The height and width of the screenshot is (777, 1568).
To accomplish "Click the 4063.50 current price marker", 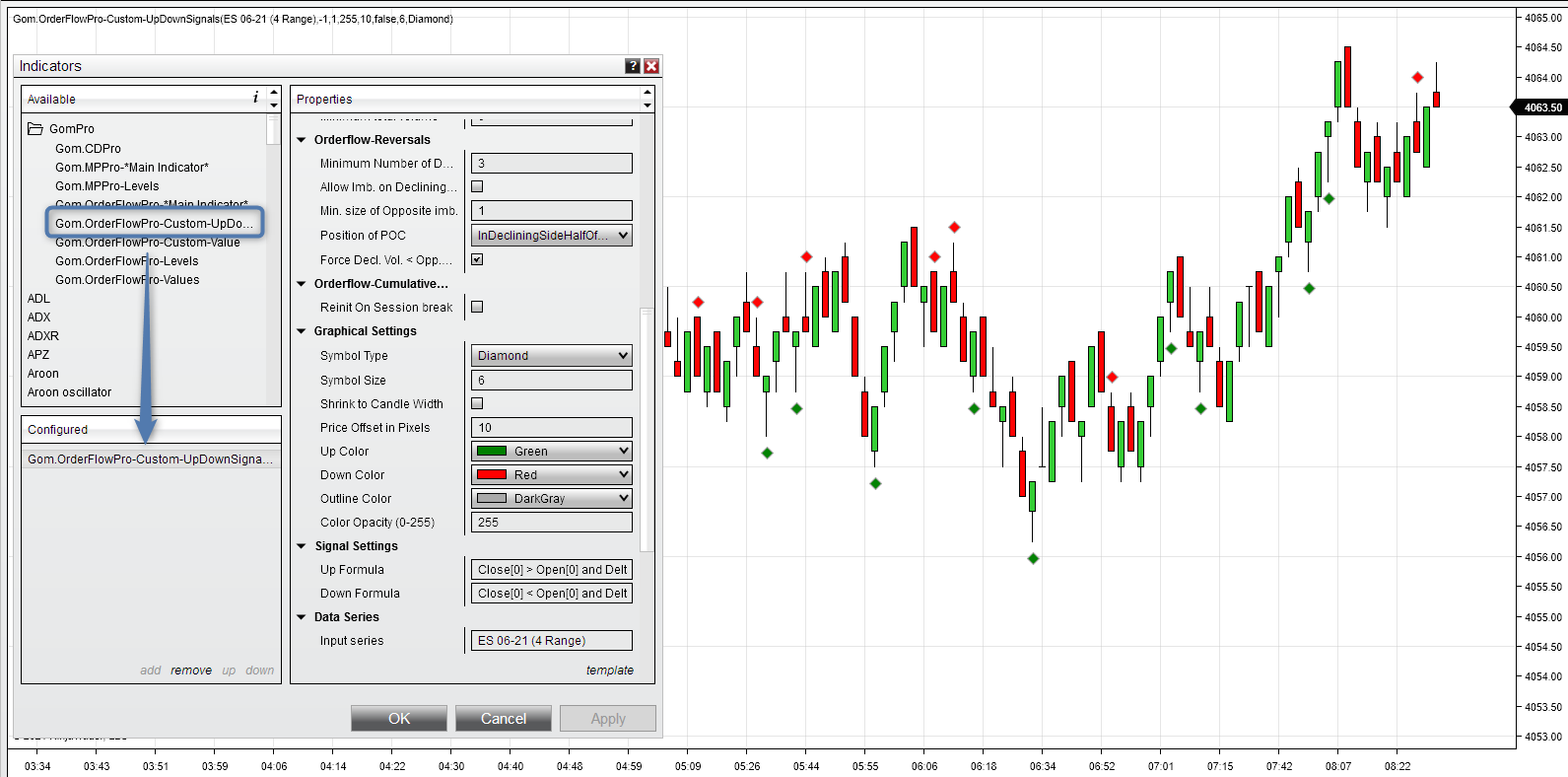I will click(1540, 107).
